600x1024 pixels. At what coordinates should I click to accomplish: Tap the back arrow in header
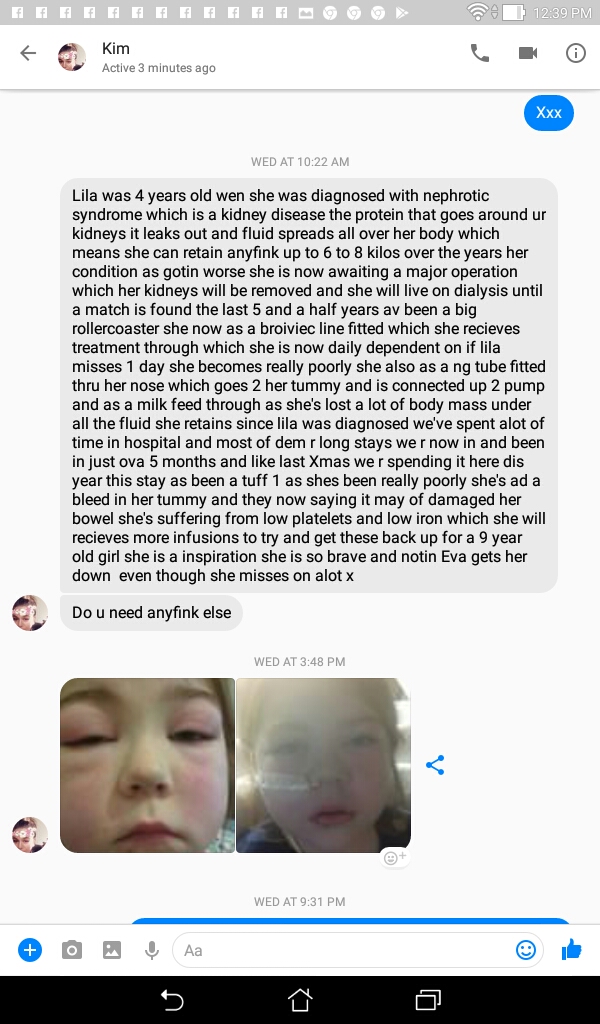coord(28,53)
